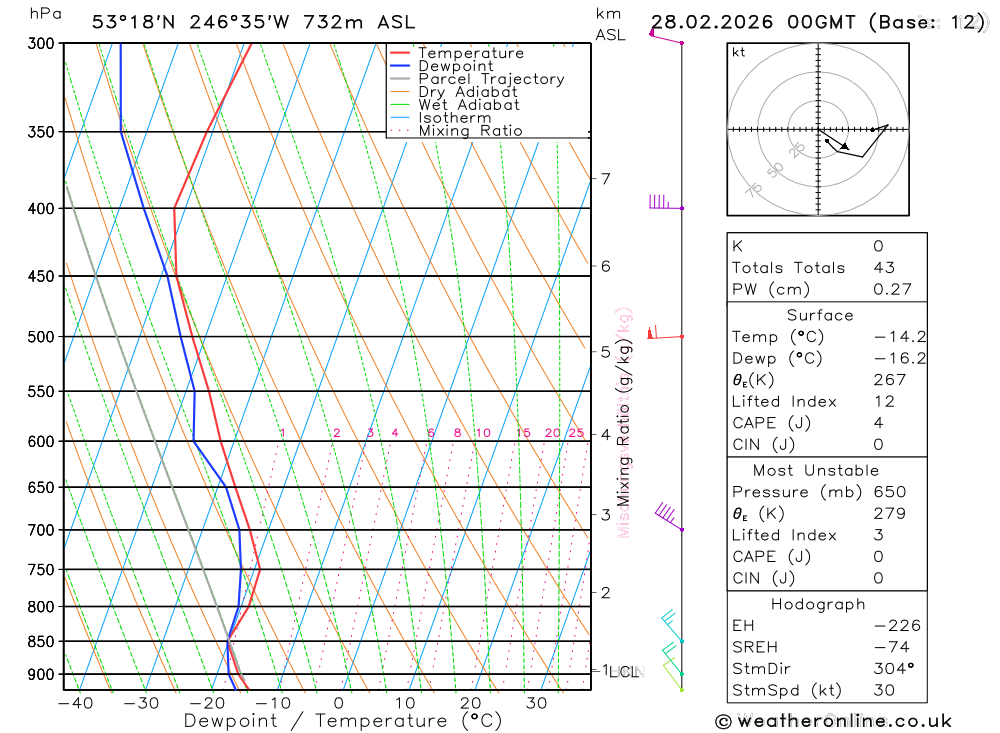Click the wind barb at 400 hPa
The image size is (1000, 733).
[x=666, y=202]
